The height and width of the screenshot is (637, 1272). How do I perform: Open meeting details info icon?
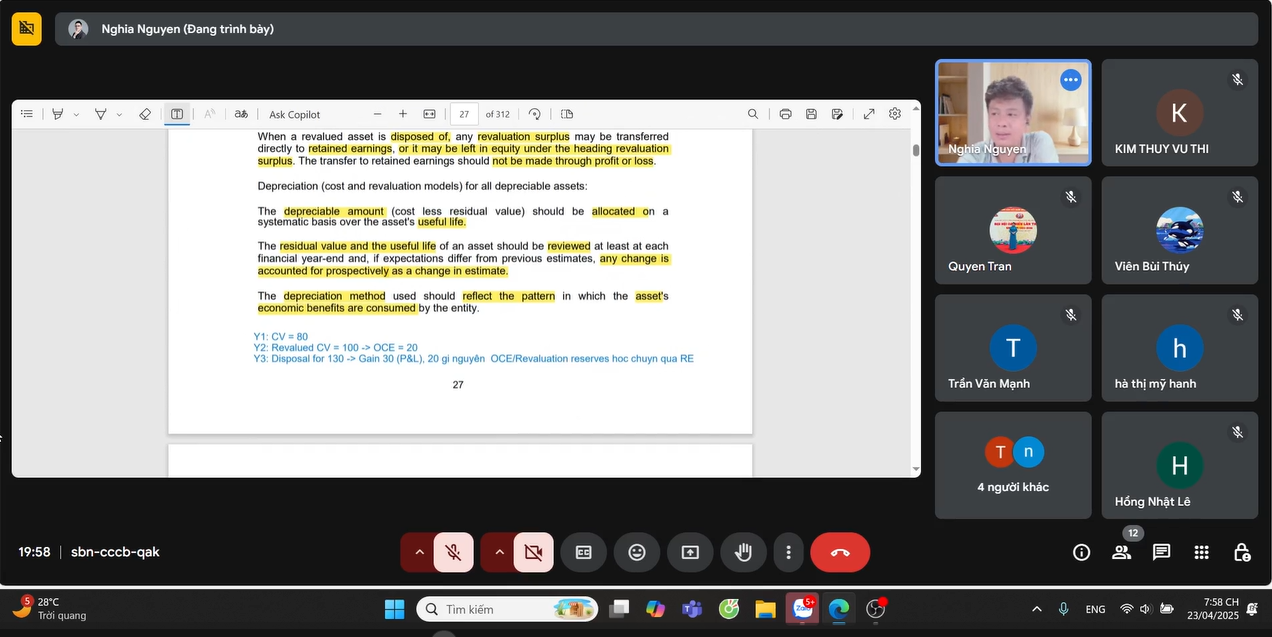(x=1081, y=552)
